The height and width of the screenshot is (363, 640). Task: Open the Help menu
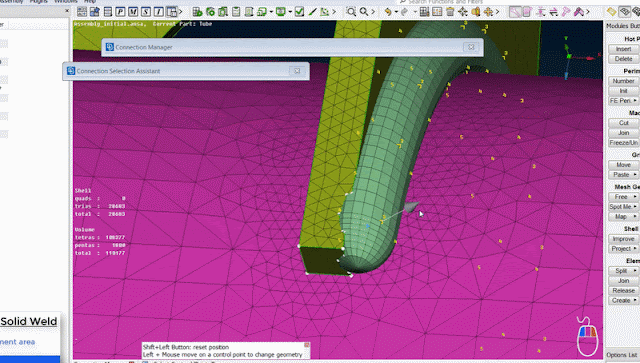click(90, 2)
